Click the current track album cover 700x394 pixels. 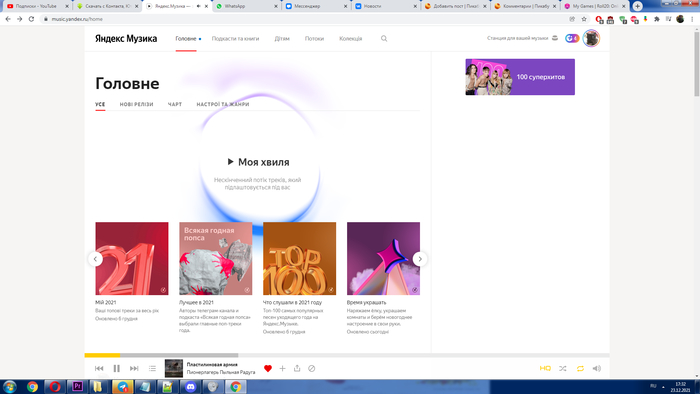[x=174, y=368]
